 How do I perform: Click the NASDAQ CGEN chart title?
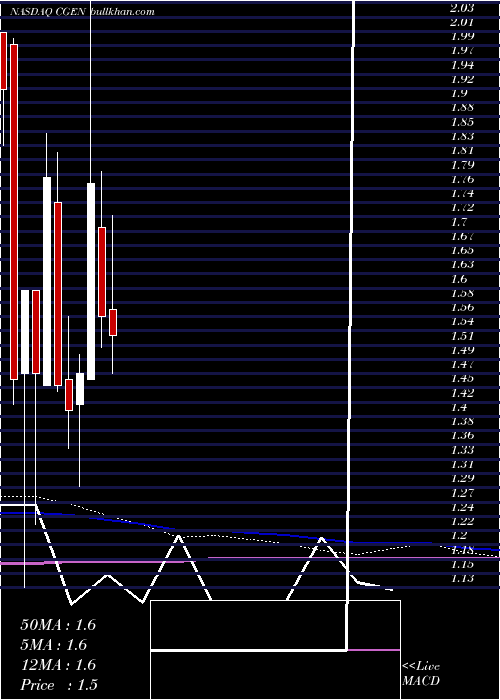tap(48, 12)
